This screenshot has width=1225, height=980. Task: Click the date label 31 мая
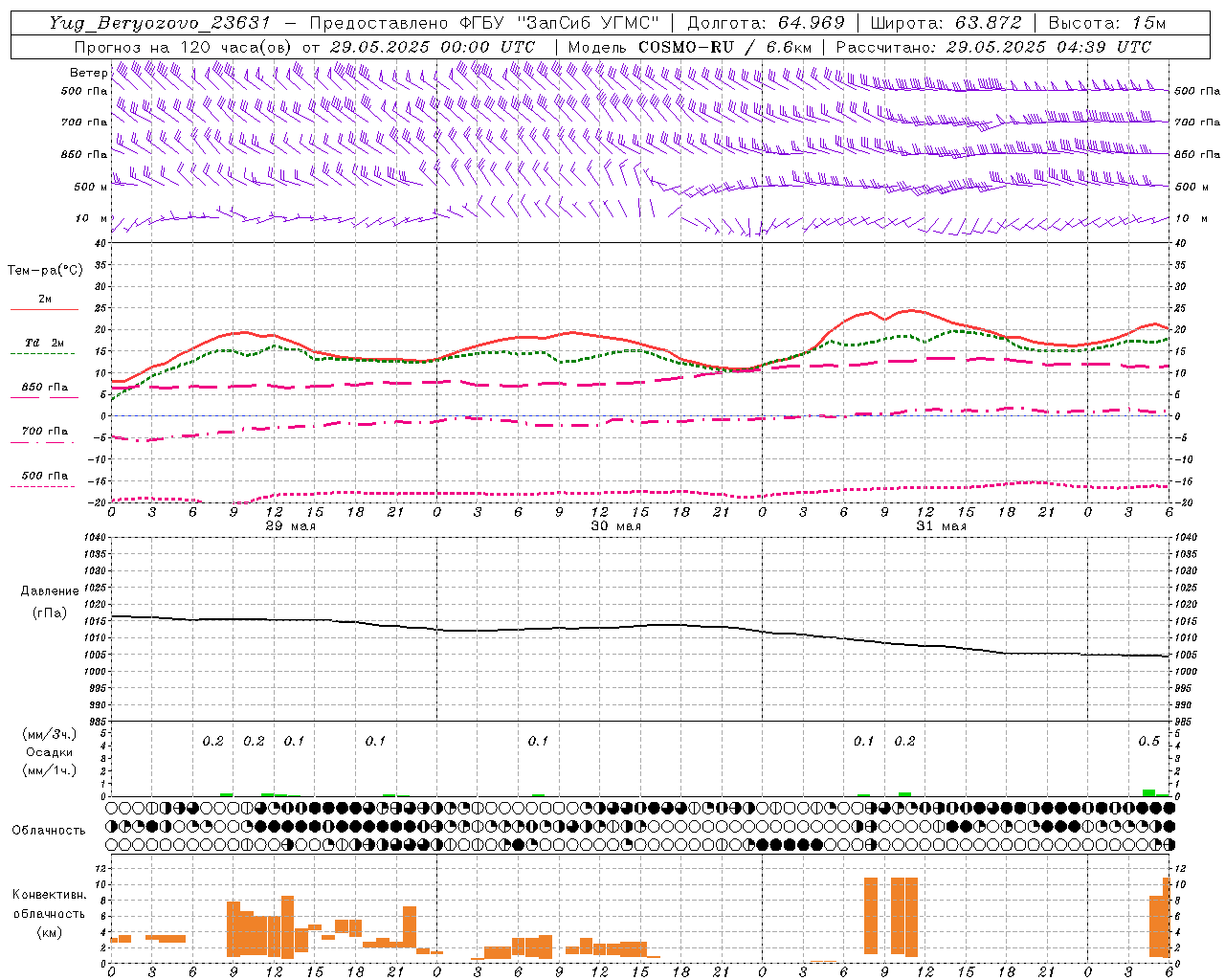pyautogui.click(x=941, y=526)
